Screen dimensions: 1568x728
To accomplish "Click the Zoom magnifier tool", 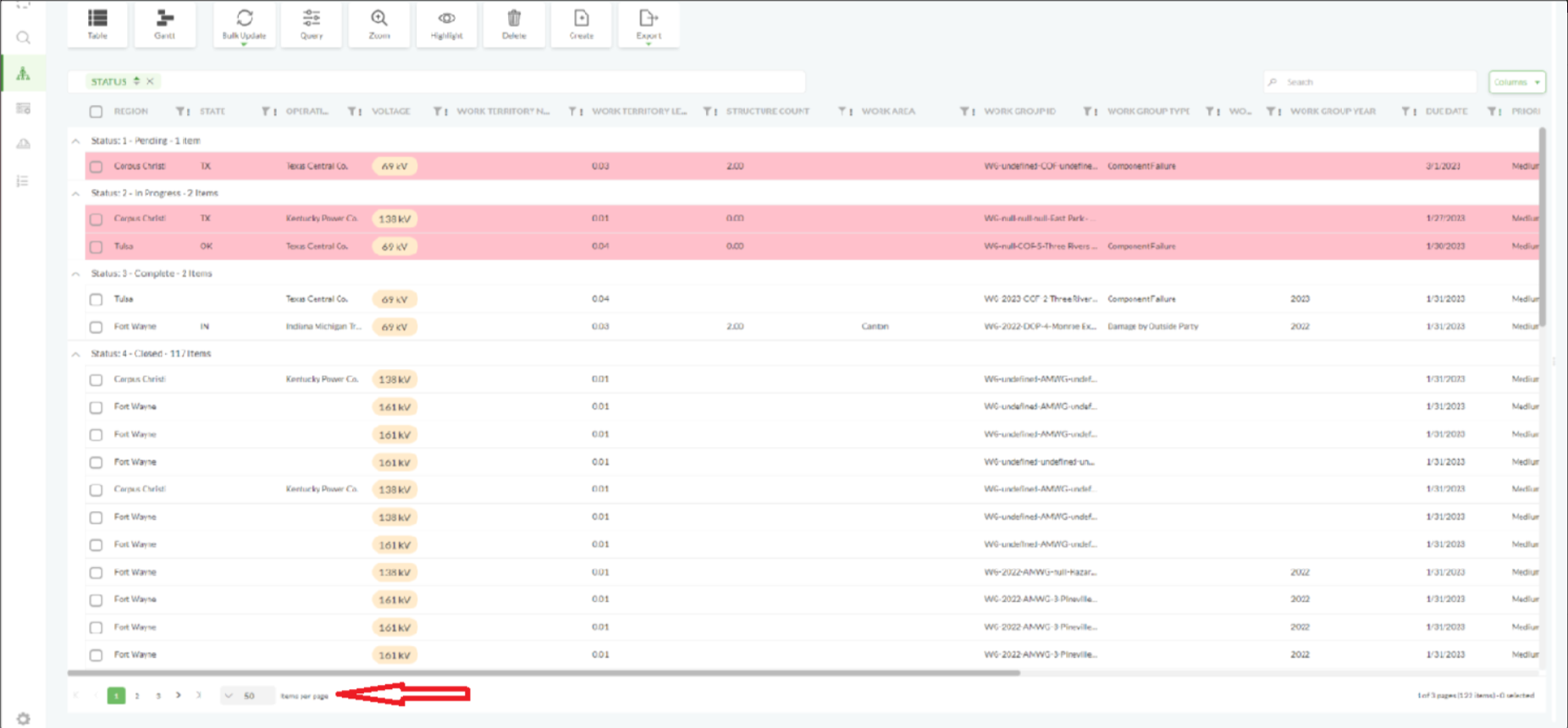I will pyautogui.click(x=379, y=24).
